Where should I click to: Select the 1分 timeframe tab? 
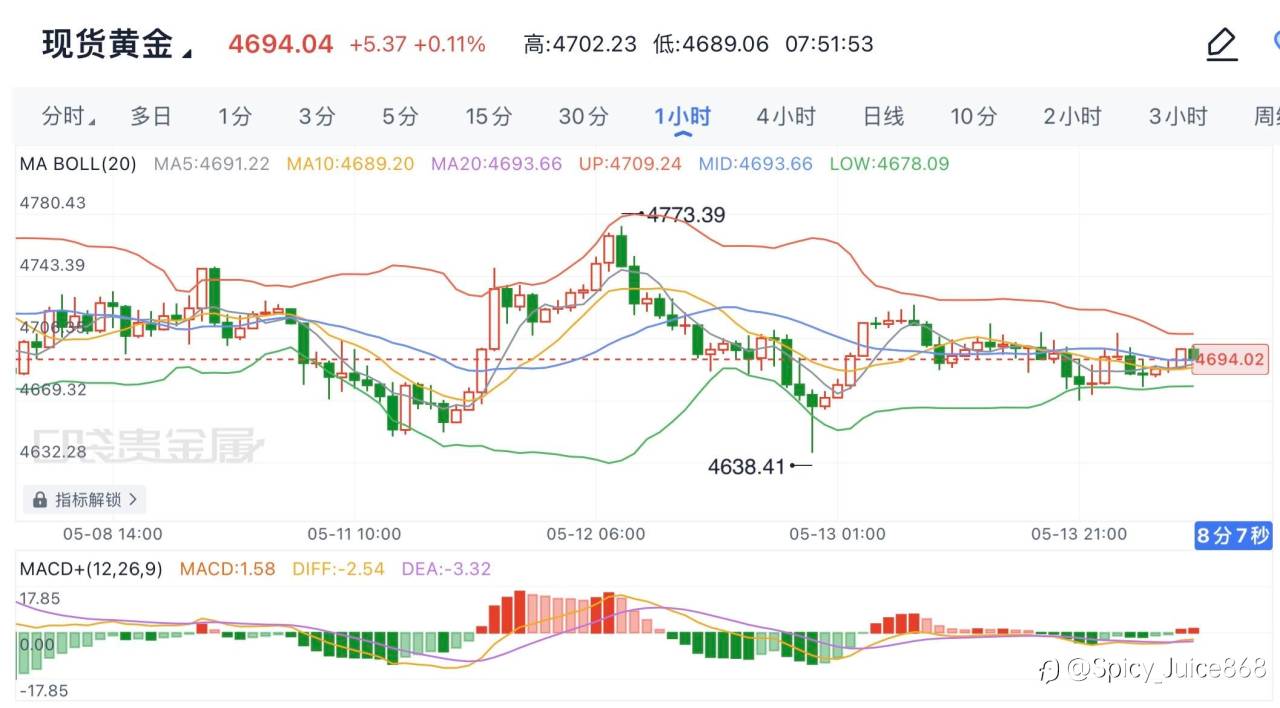[x=235, y=117]
